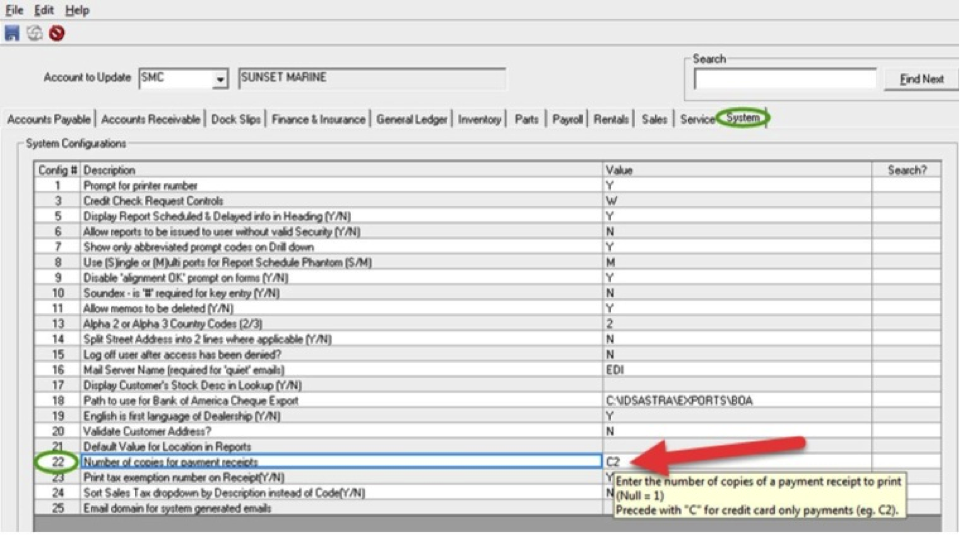Select 'Validate Customer Address?' row

click(488, 431)
